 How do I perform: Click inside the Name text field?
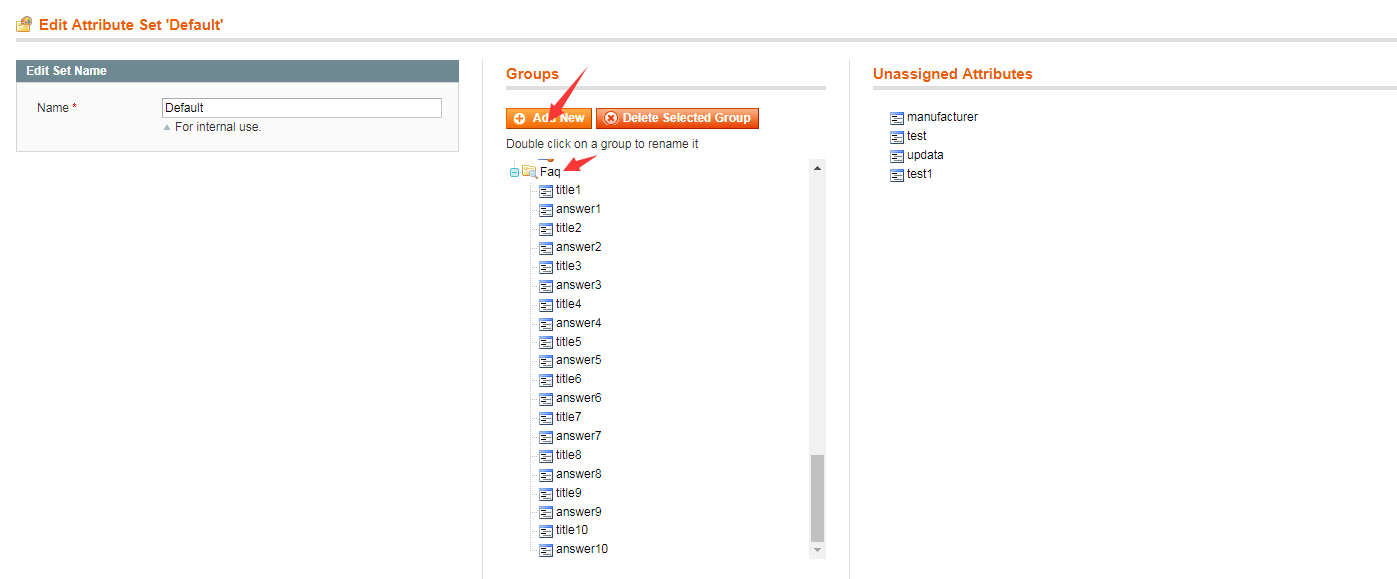point(300,107)
